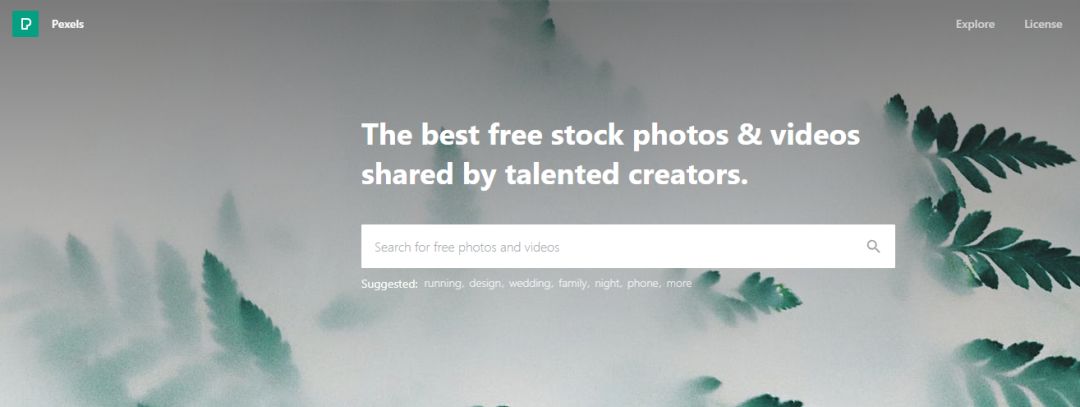Click the magnifying glass search icon
1080x407 pixels.
(873, 247)
